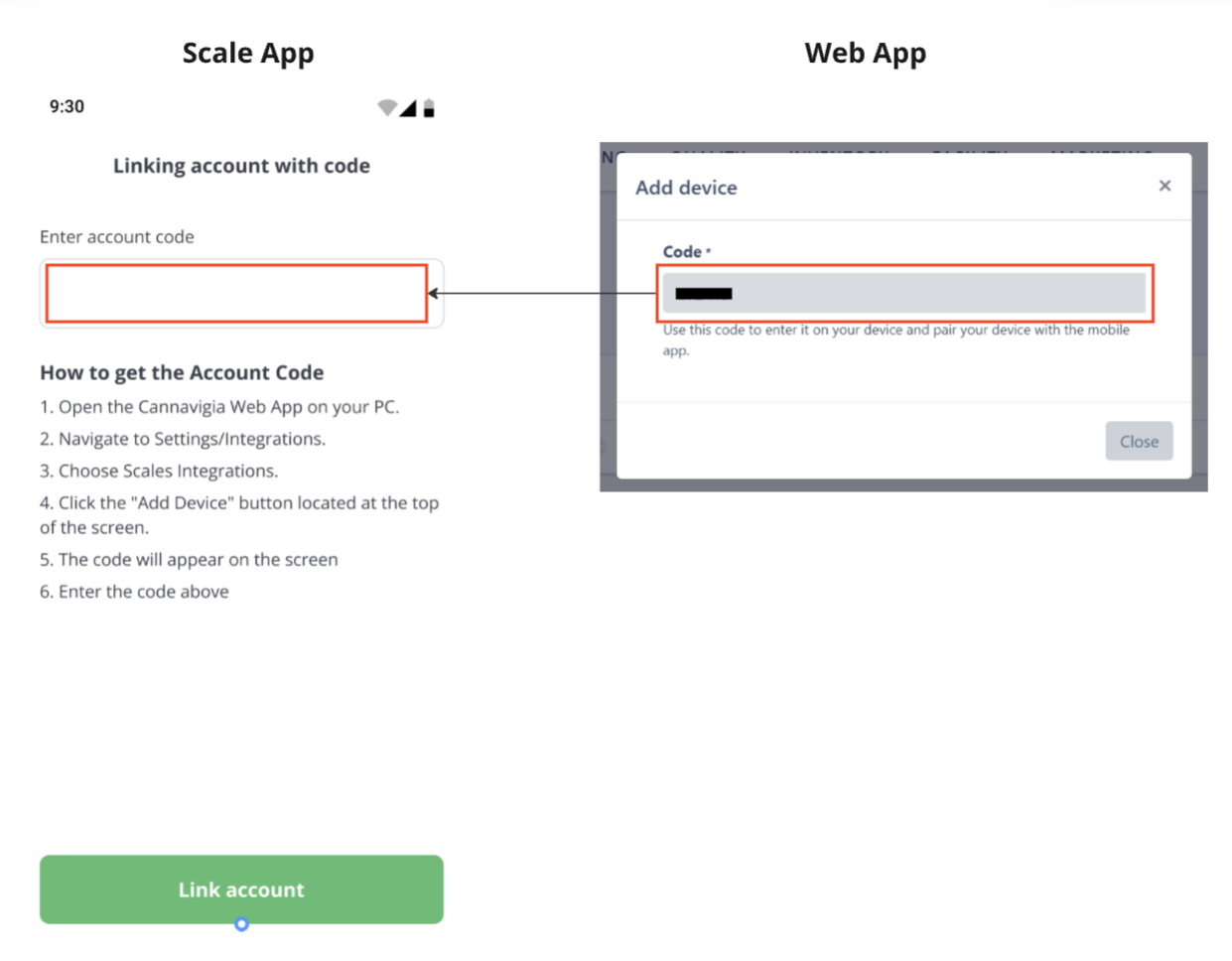Screen dimensions: 1232x961
Task: Click the Enter account code input field
Action: [x=237, y=294]
